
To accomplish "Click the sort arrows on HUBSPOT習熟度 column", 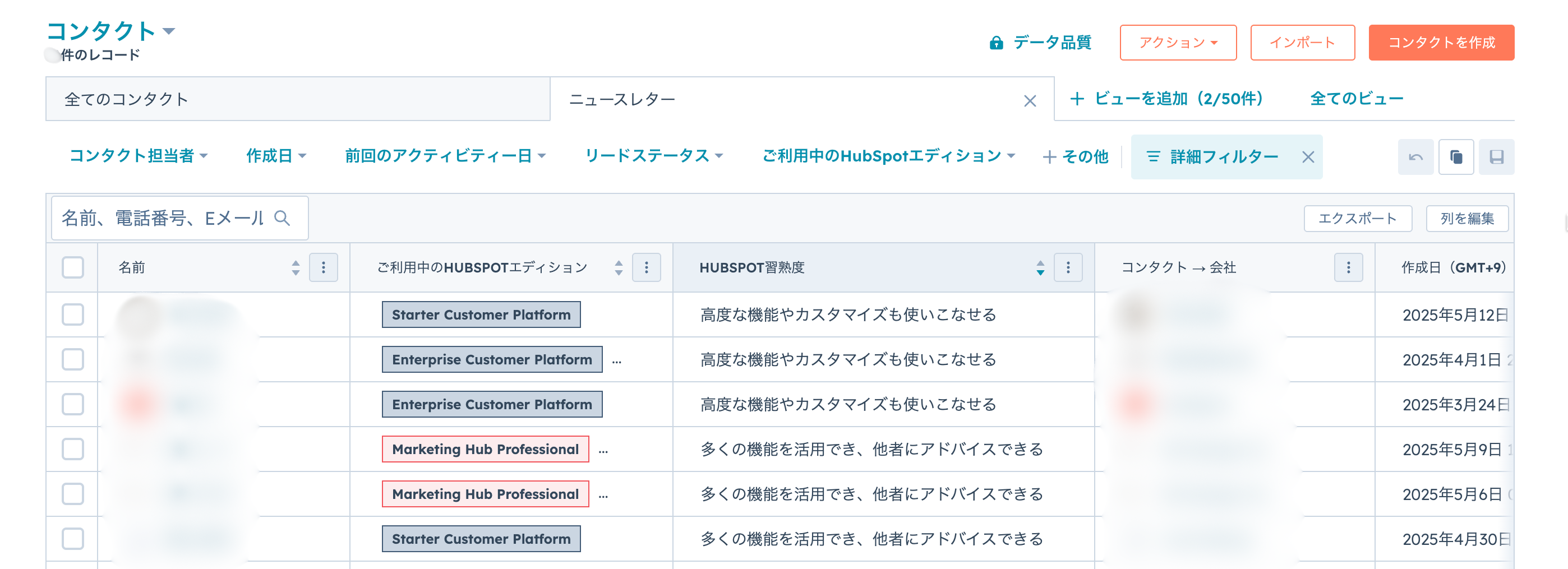I will click(x=1040, y=267).
